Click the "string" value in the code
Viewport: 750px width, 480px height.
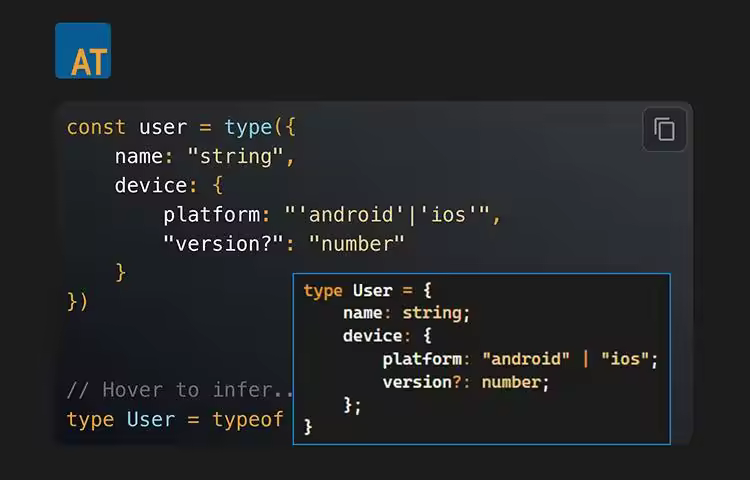[x=235, y=157]
